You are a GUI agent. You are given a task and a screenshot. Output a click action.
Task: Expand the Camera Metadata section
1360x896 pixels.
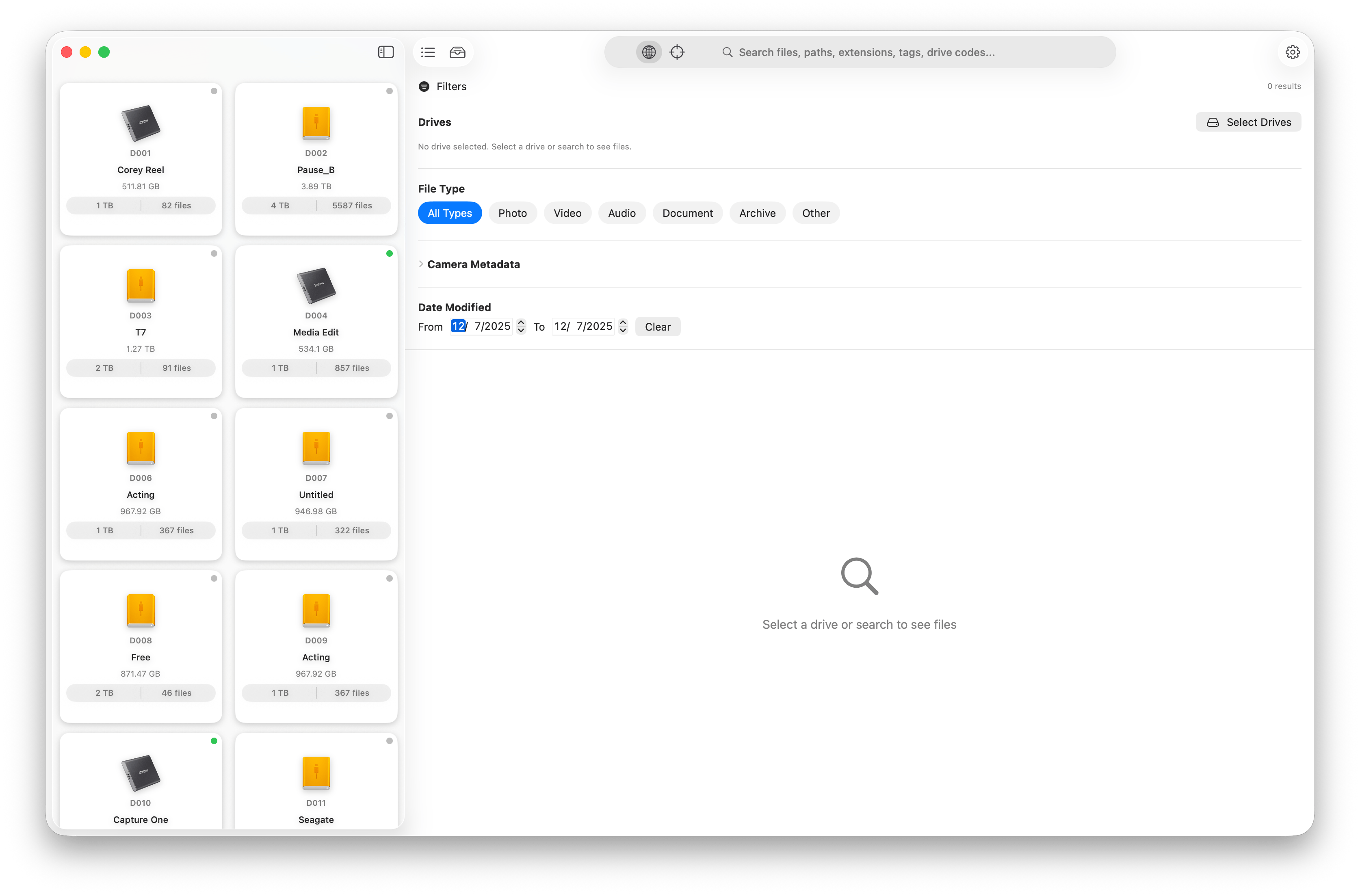421,264
